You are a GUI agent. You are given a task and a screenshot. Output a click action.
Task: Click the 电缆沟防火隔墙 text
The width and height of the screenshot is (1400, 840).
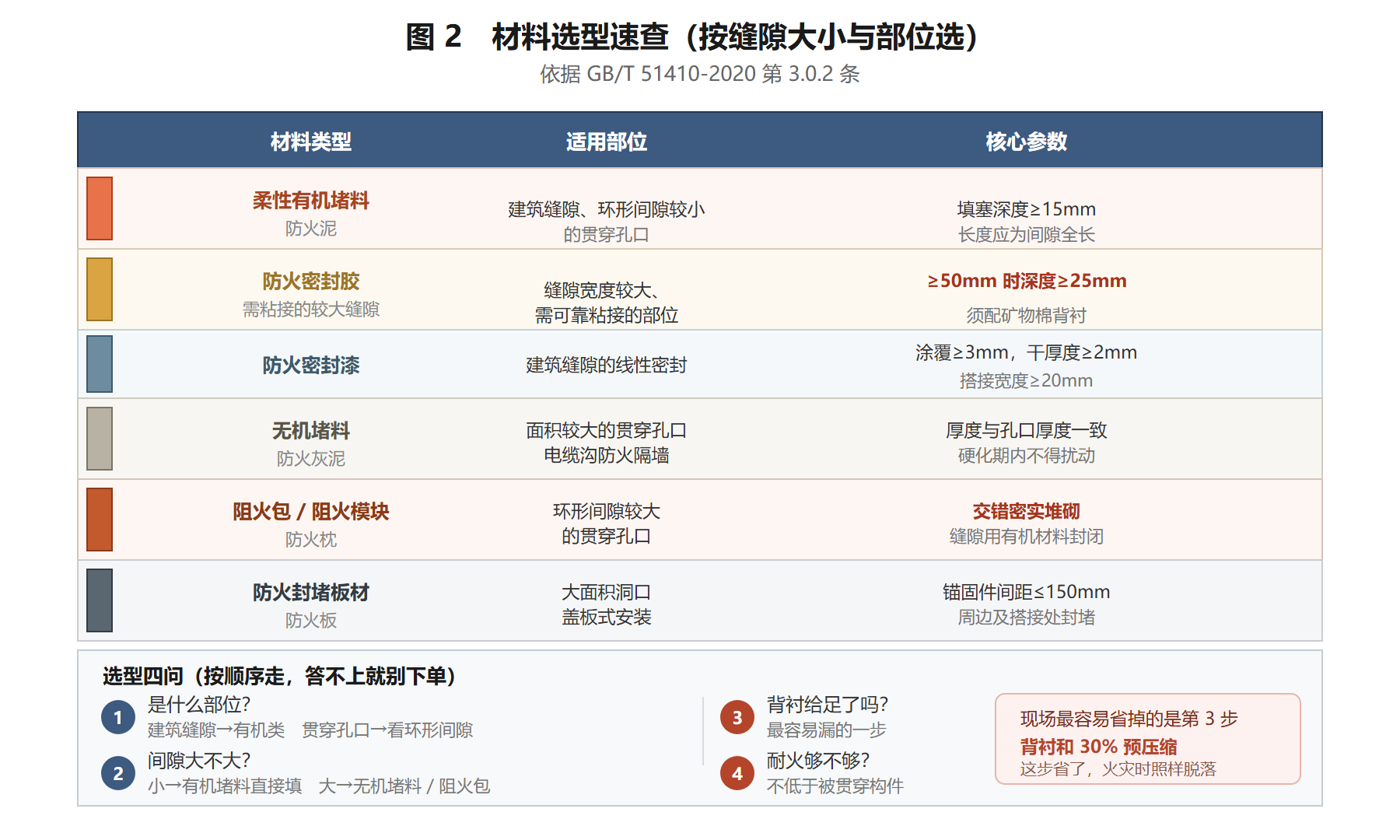(x=607, y=455)
